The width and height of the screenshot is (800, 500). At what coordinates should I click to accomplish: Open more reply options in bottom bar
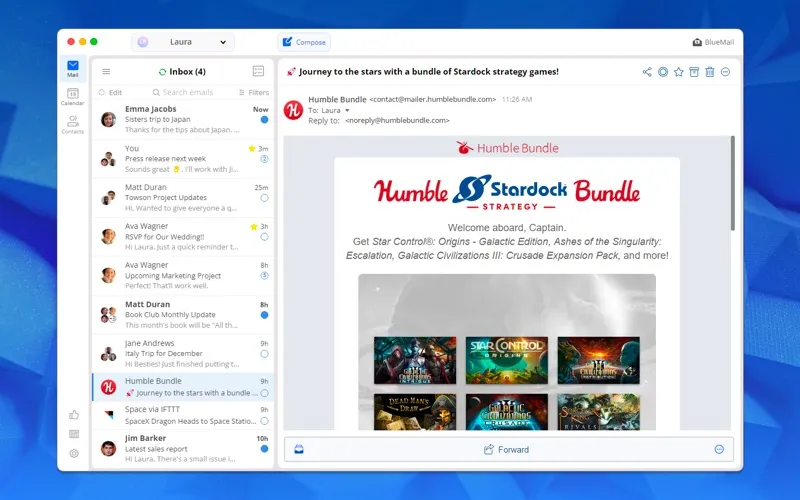click(x=719, y=449)
